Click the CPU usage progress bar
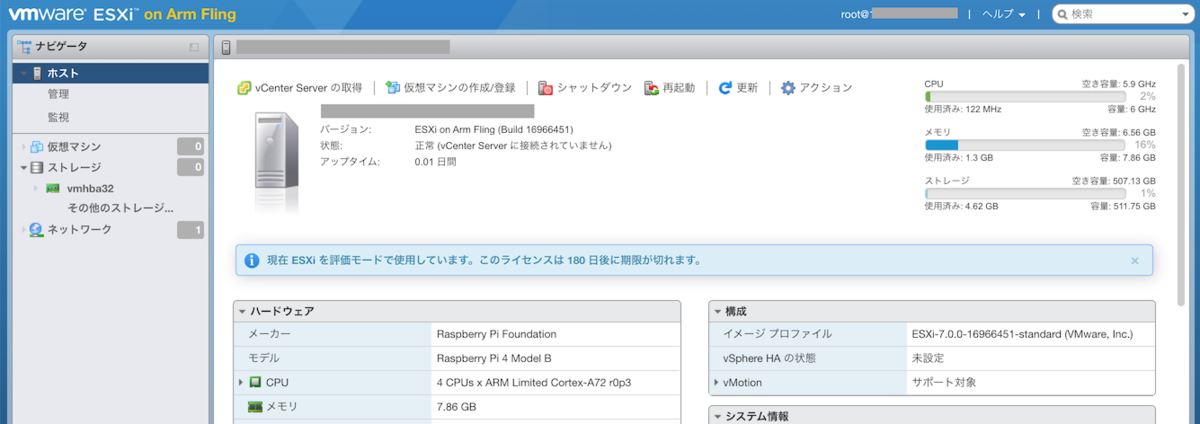The width and height of the screenshot is (1200, 424). [x=1025, y=96]
